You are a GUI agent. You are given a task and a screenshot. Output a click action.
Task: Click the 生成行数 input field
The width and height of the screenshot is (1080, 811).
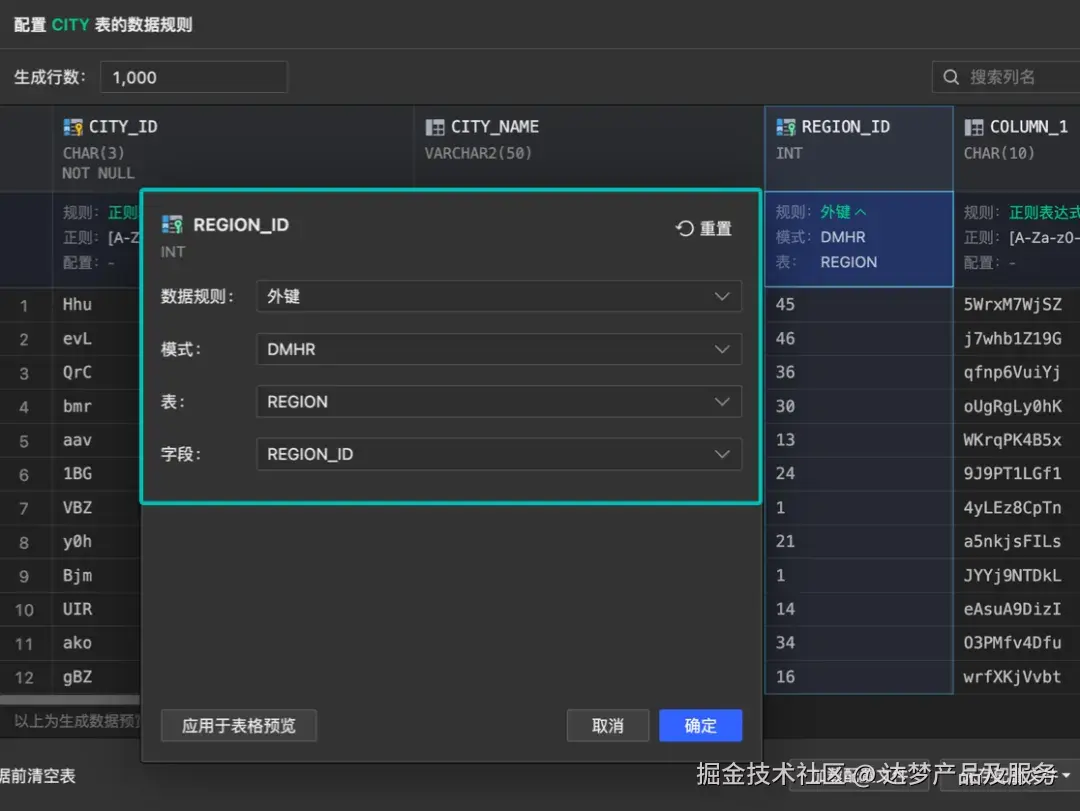point(194,77)
